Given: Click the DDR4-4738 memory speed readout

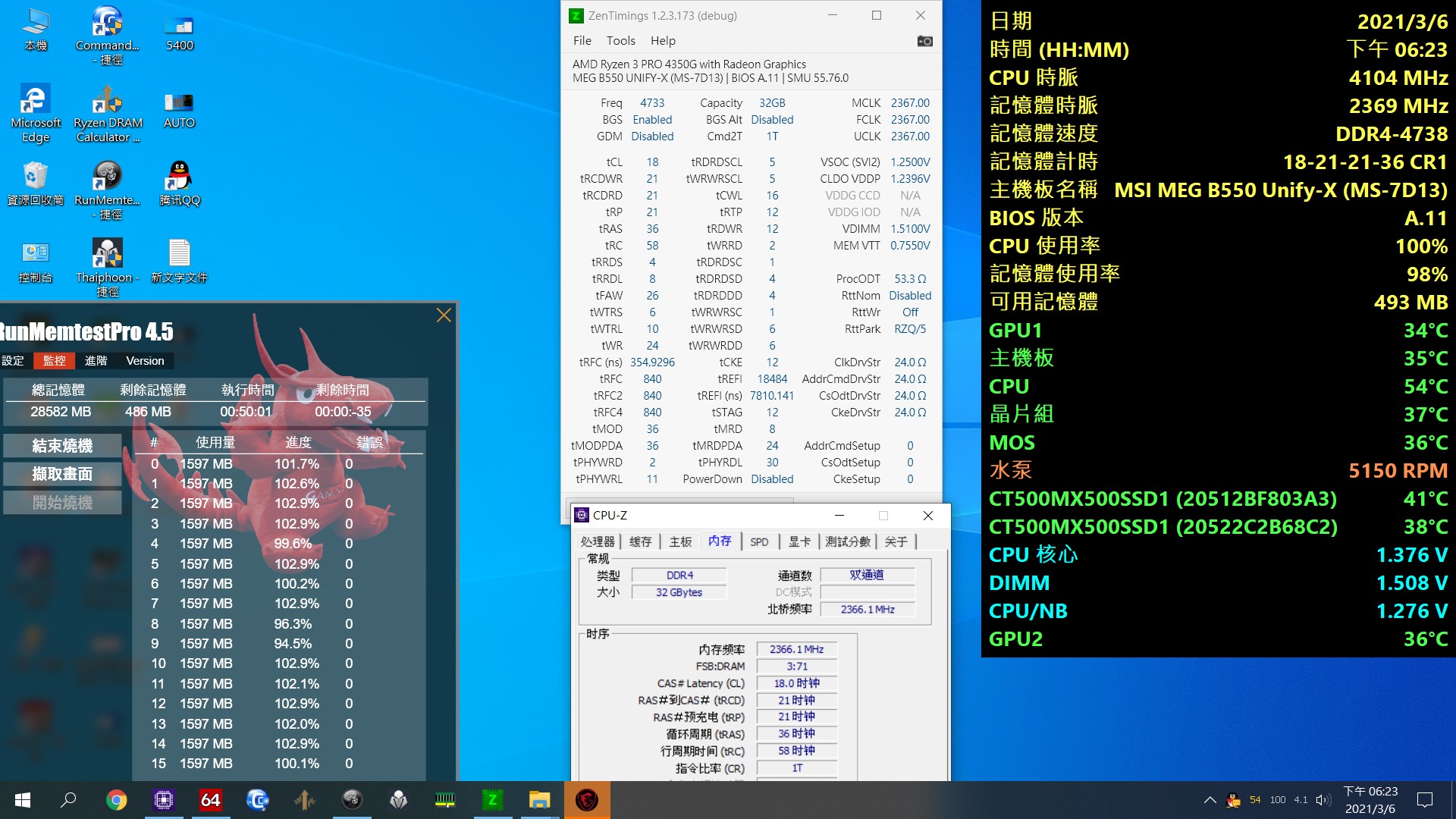Looking at the screenshot, I should click(1391, 134).
